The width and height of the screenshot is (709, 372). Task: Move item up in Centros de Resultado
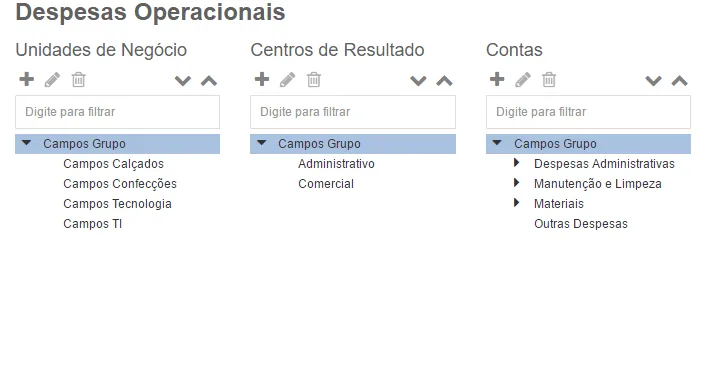[444, 81]
